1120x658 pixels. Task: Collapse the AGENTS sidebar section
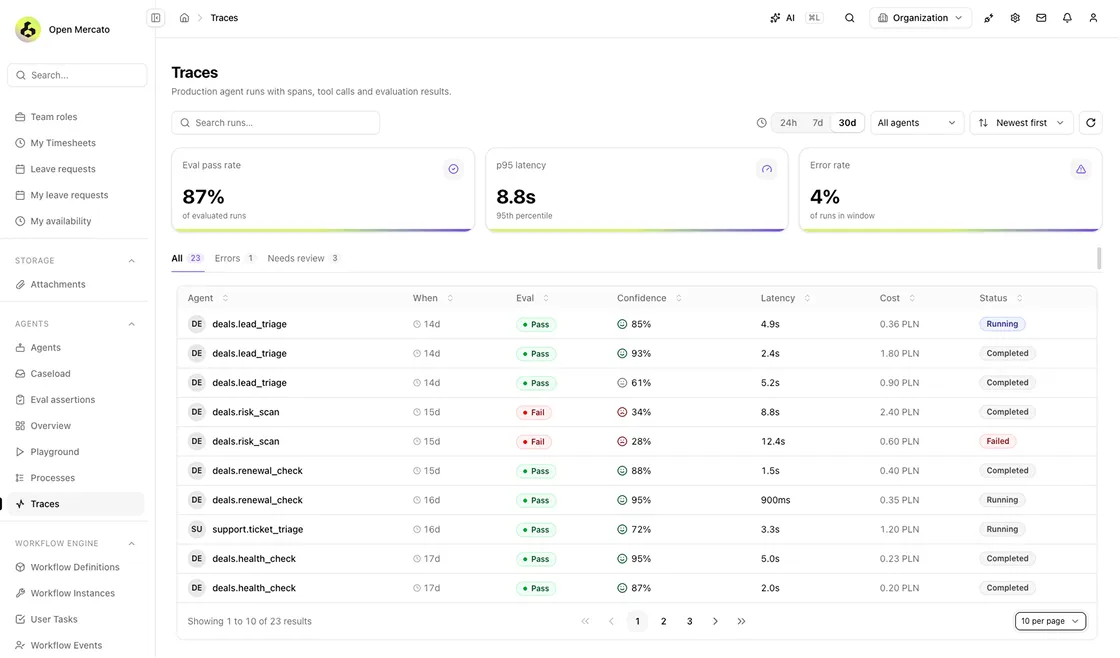pyautogui.click(x=131, y=324)
